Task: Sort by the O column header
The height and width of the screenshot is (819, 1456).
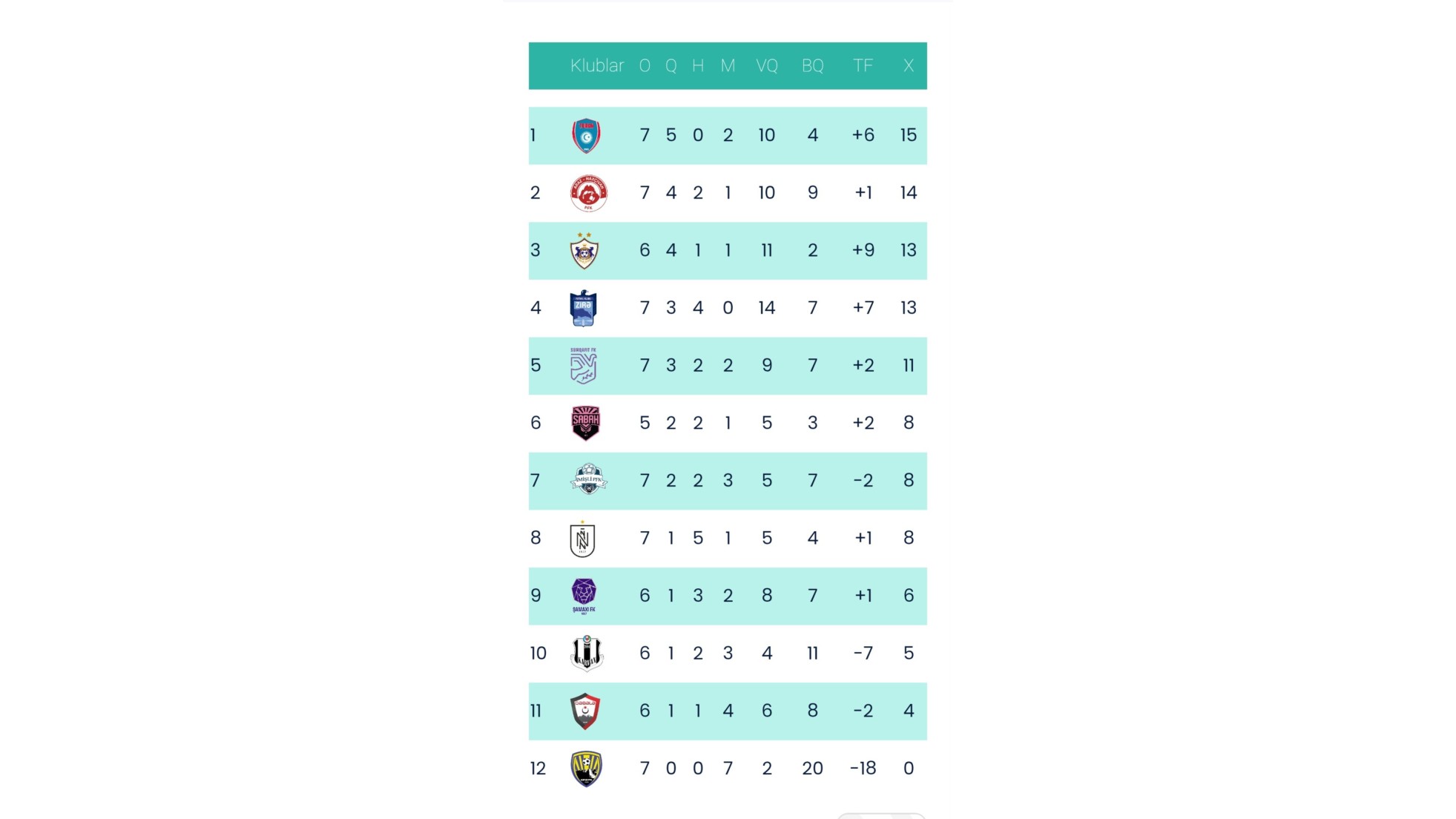Action: [x=645, y=65]
